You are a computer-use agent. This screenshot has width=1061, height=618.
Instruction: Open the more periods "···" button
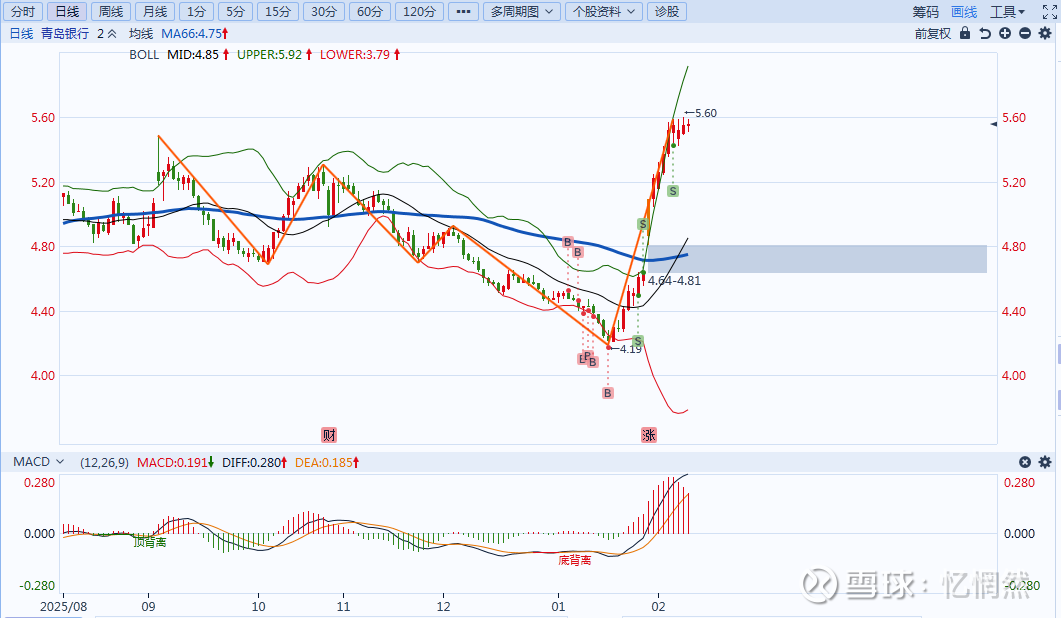(x=464, y=12)
